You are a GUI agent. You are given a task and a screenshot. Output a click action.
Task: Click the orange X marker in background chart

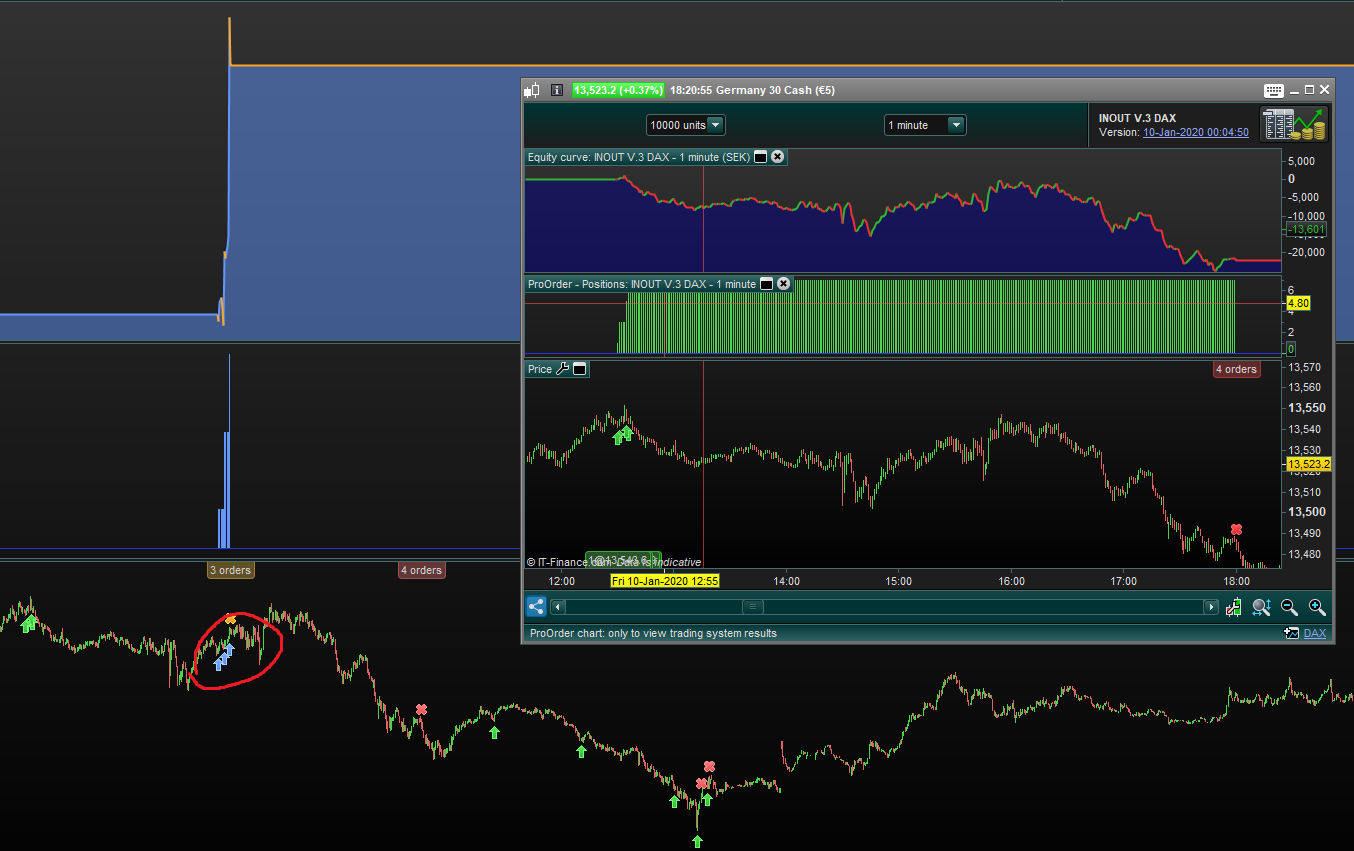[x=231, y=619]
